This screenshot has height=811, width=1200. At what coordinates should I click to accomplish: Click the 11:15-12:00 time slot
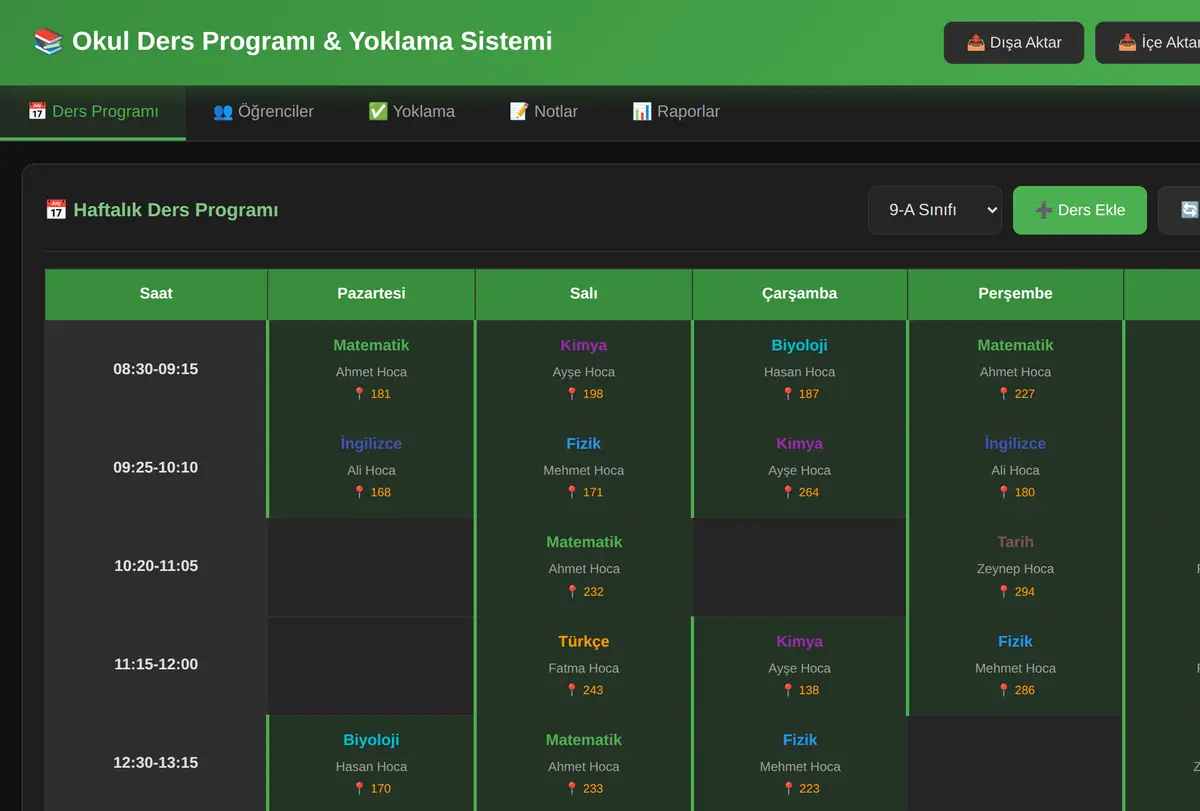coord(156,665)
